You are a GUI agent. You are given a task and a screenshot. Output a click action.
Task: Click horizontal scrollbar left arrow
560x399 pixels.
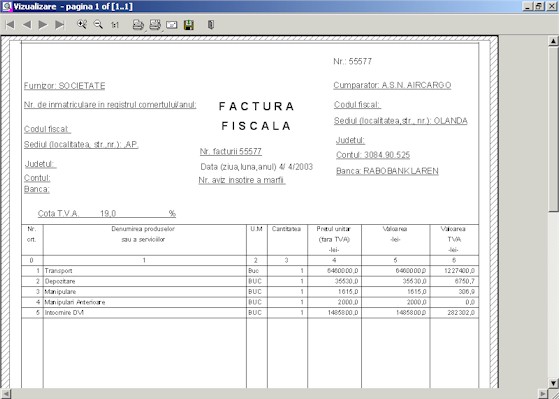coord(6,394)
